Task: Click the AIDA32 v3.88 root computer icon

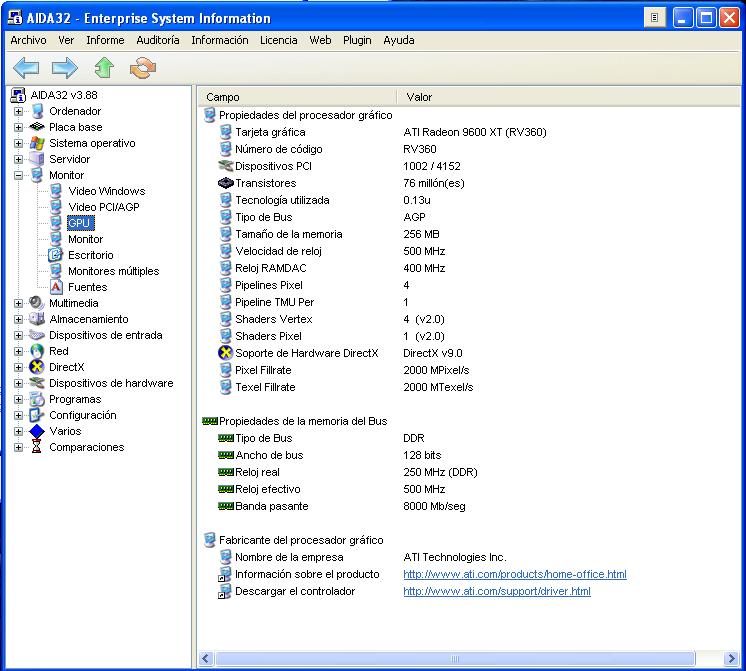Action: 18,95
